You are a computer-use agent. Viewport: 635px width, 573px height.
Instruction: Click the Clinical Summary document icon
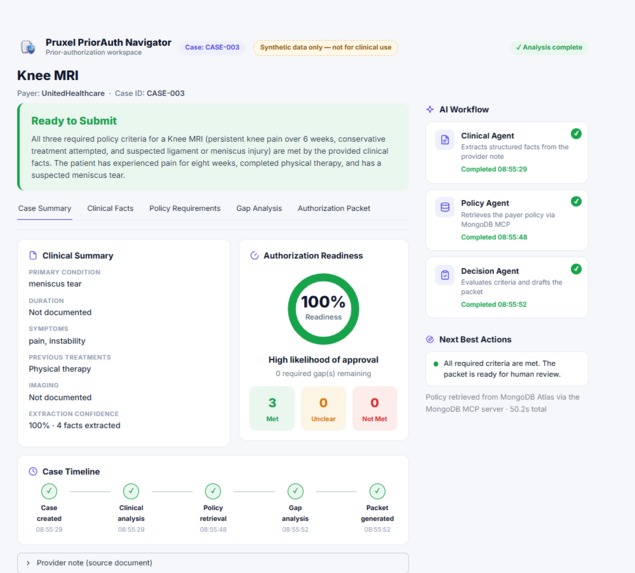[x=33, y=256]
